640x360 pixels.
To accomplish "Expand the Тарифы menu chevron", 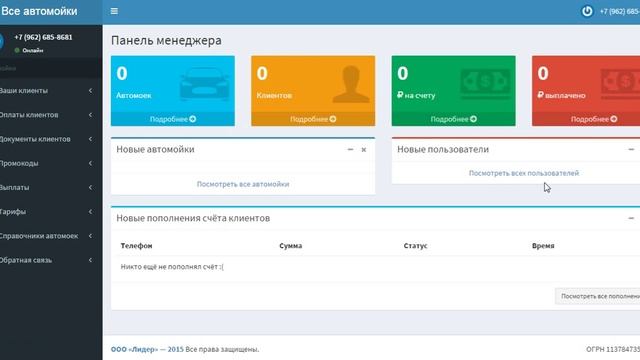I will click(91, 212).
